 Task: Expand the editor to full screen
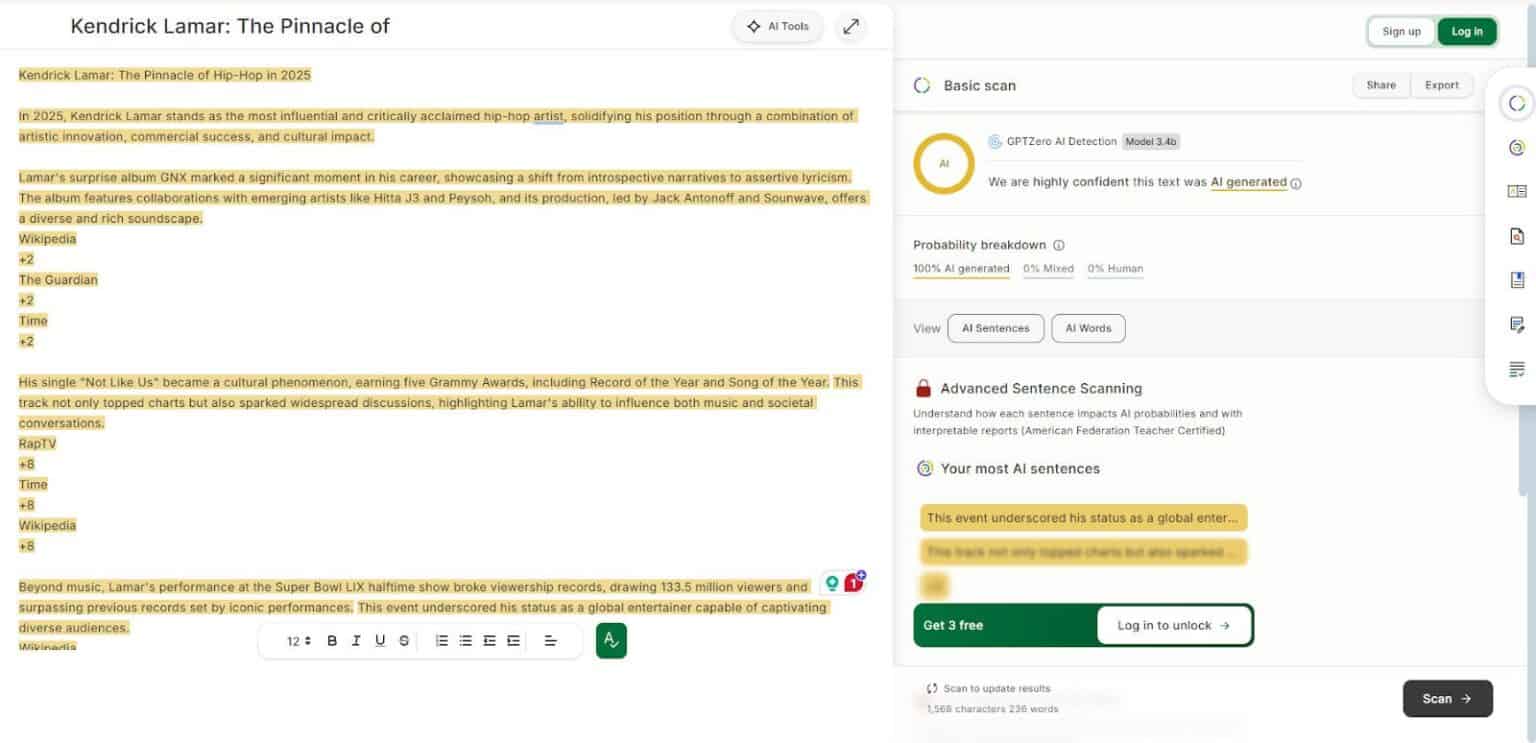pos(850,27)
